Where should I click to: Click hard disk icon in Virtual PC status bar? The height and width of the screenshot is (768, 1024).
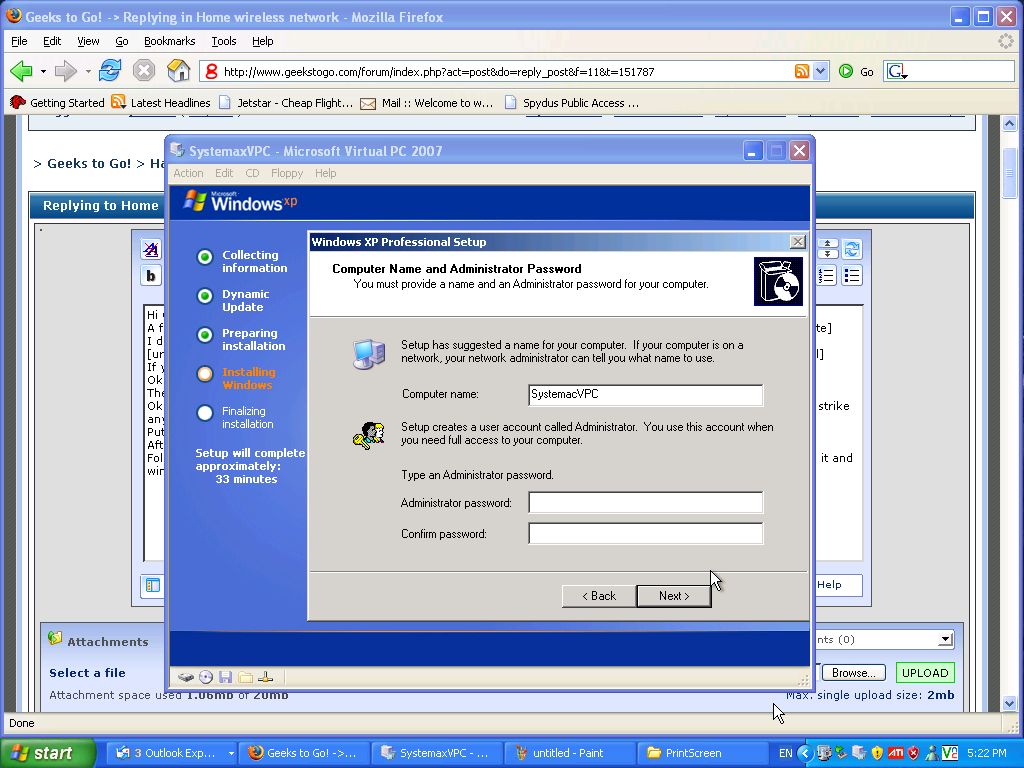tap(185, 677)
